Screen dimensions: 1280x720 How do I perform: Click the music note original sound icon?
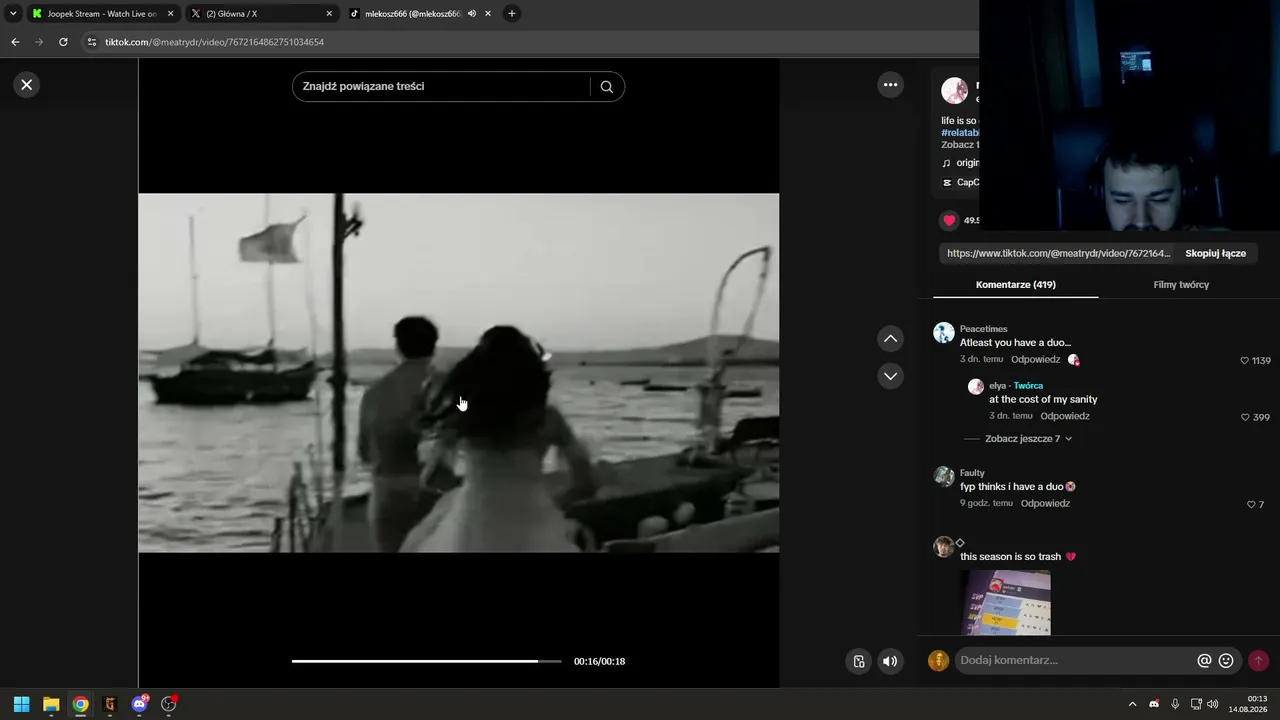click(946, 163)
